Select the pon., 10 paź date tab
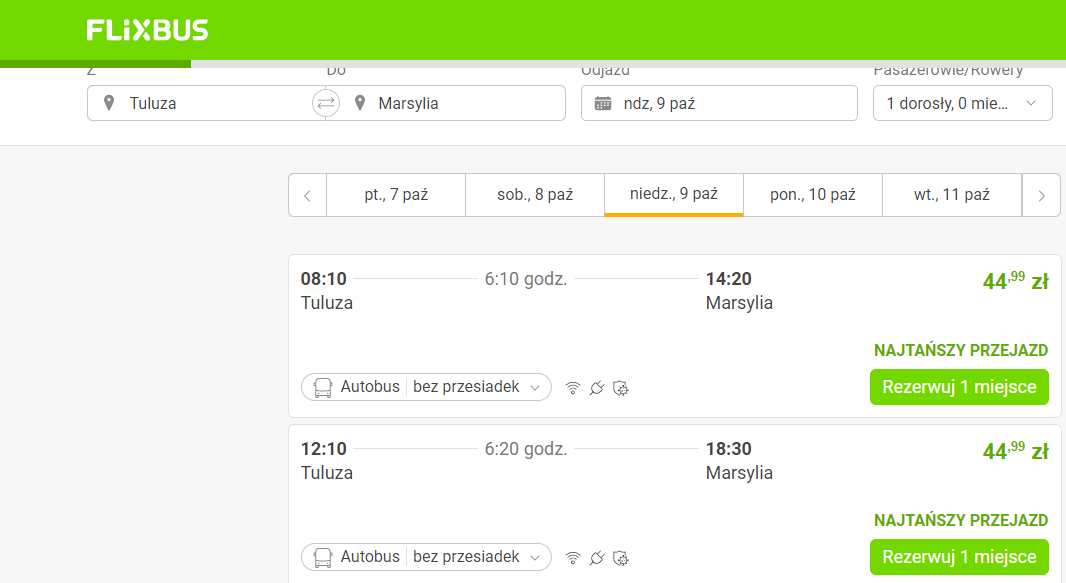 [x=812, y=195]
